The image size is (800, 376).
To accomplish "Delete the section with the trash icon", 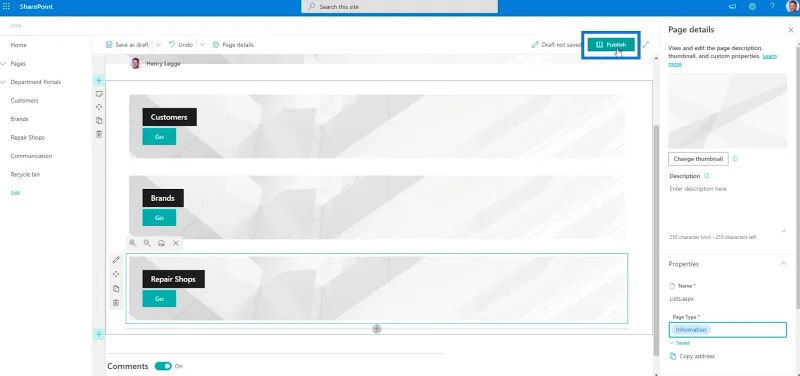I will [x=99, y=134].
